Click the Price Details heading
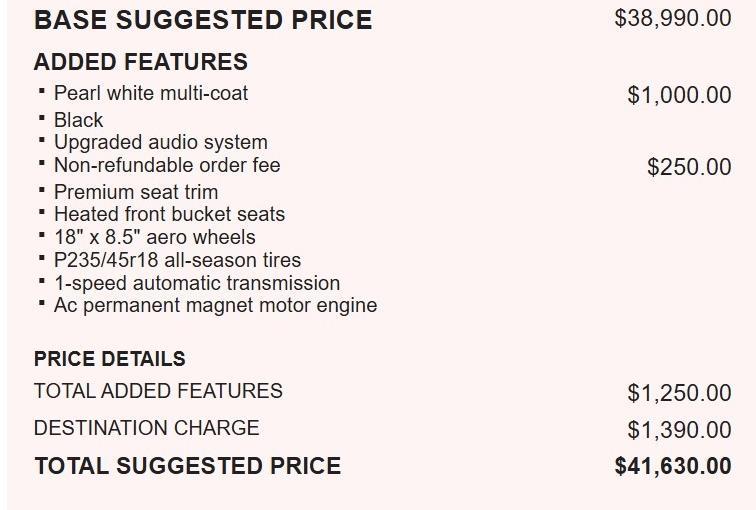This screenshot has height=510, width=756. pyautogui.click(x=110, y=359)
